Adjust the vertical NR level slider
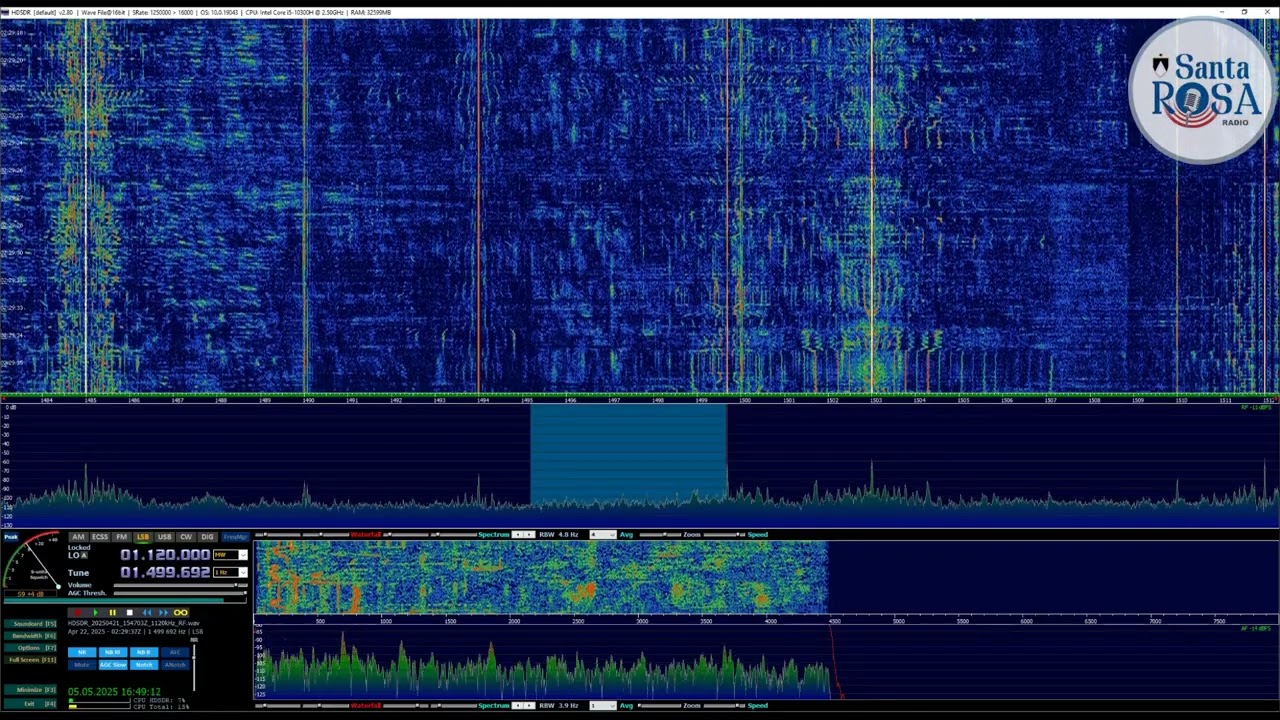This screenshot has height=720, width=1280. click(x=194, y=667)
